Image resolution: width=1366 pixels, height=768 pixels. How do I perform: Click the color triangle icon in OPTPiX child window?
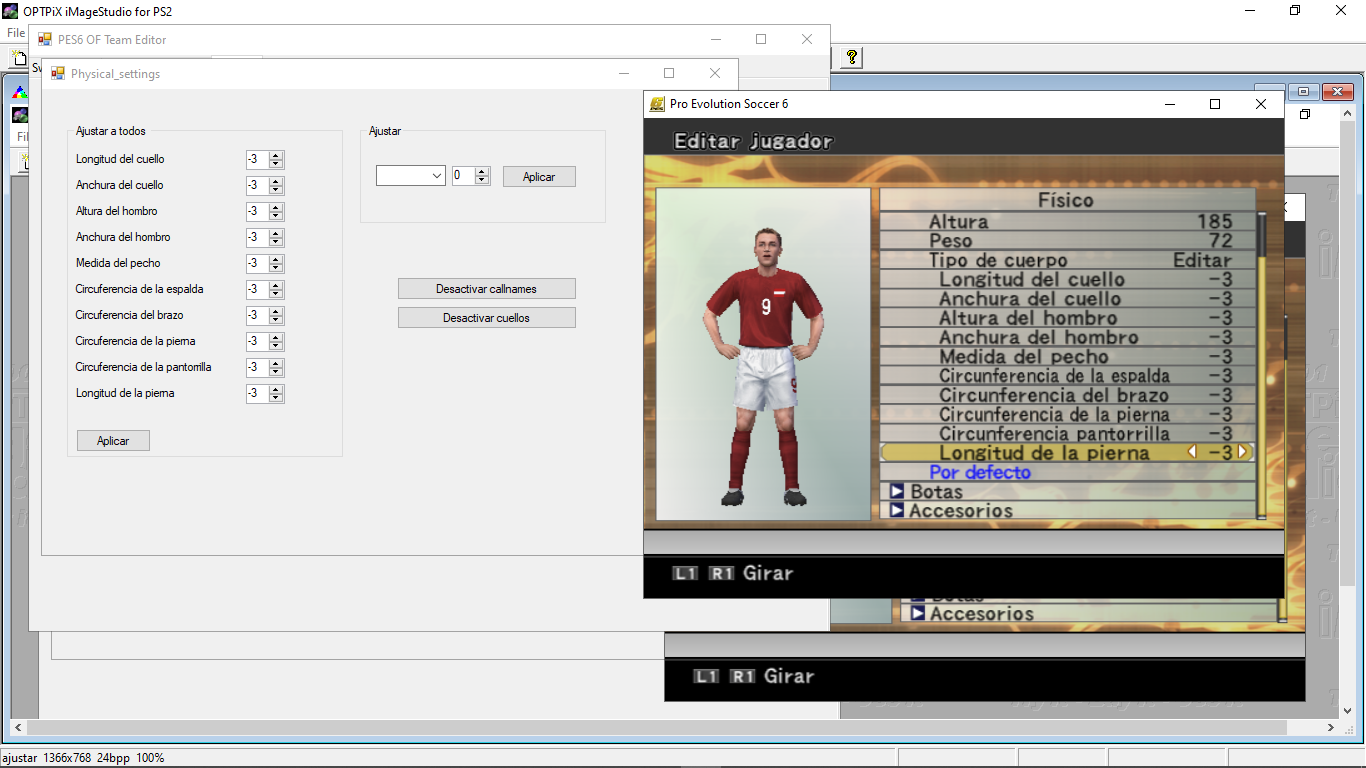(19, 92)
